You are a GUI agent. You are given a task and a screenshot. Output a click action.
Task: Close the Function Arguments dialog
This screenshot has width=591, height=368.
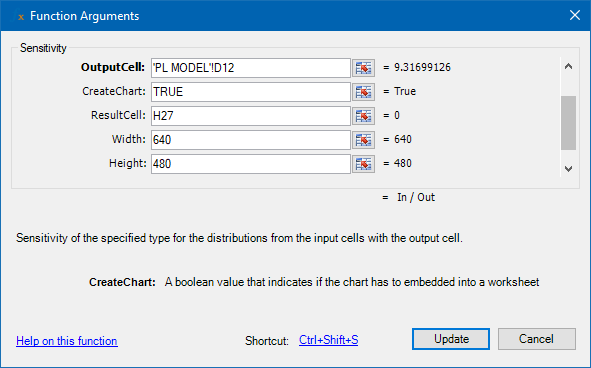pos(574,15)
